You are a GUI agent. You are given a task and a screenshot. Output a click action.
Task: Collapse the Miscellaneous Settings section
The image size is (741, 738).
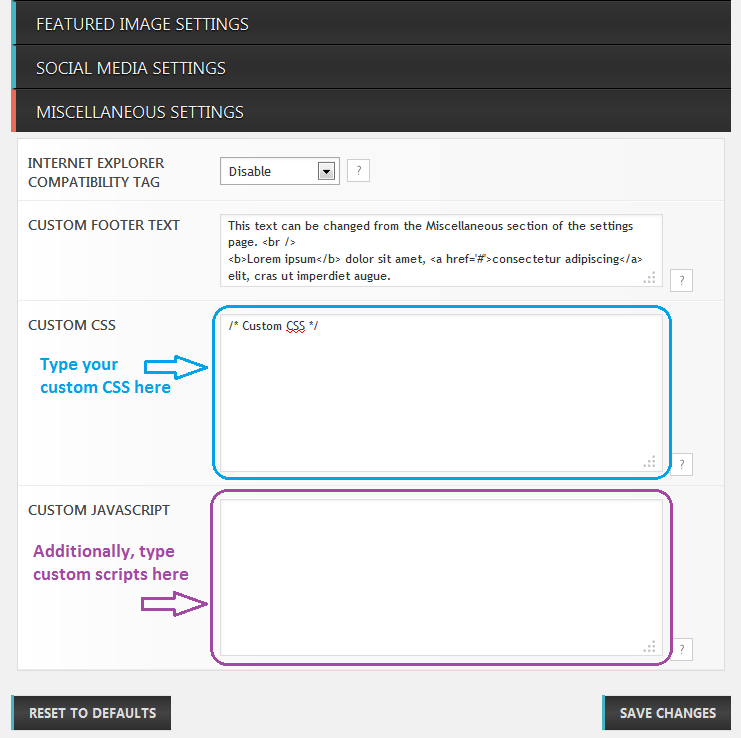[371, 111]
